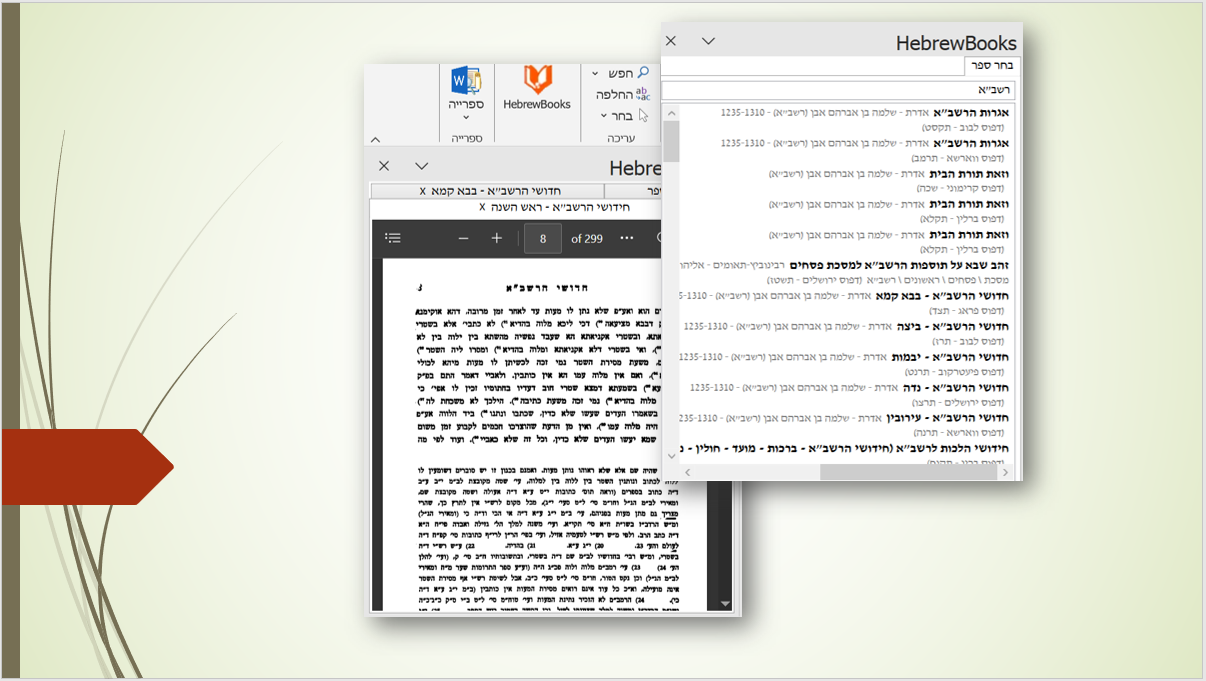Close the HebrewBooks book search pane
The image size is (1206, 681).
click(671, 41)
